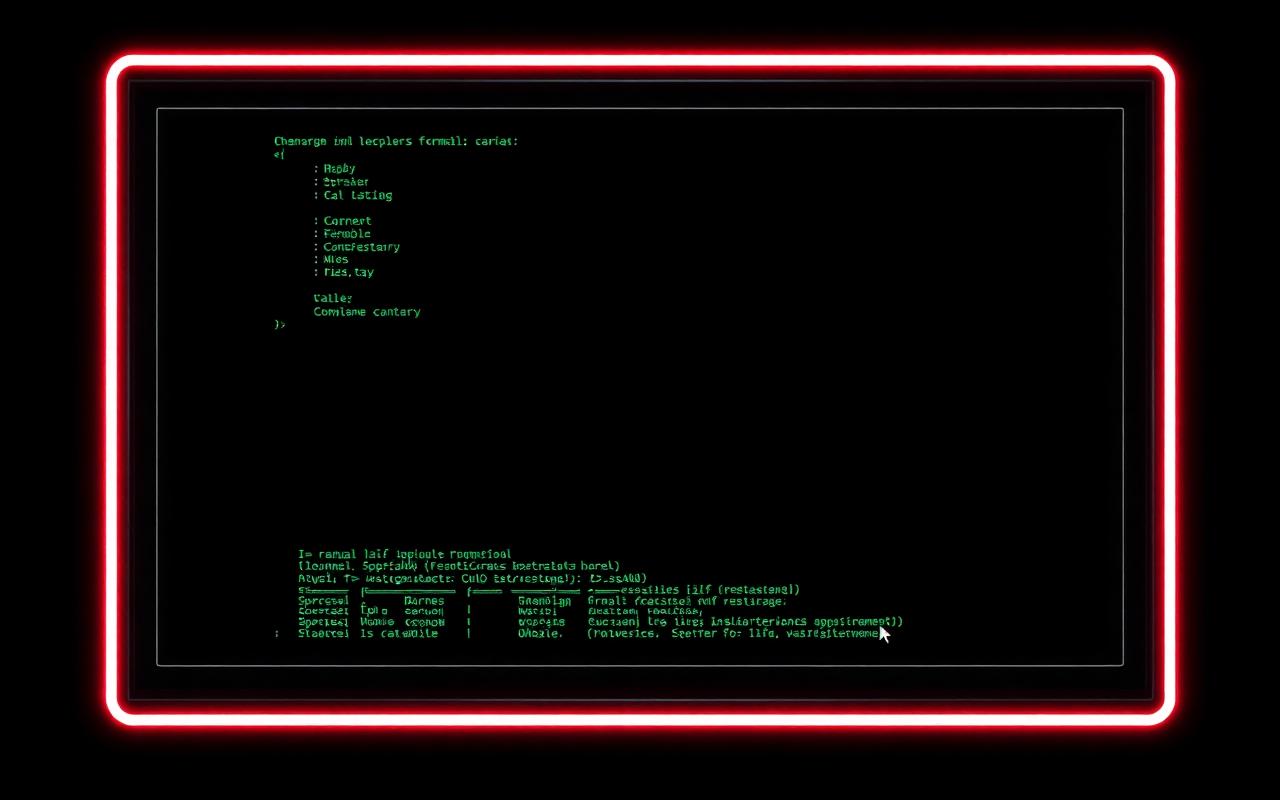The width and height of the screenshot is (1280, 800).
Task: Click the 'Cornert' line in the list
Action: pyautogui.click(x=347, y=221)
